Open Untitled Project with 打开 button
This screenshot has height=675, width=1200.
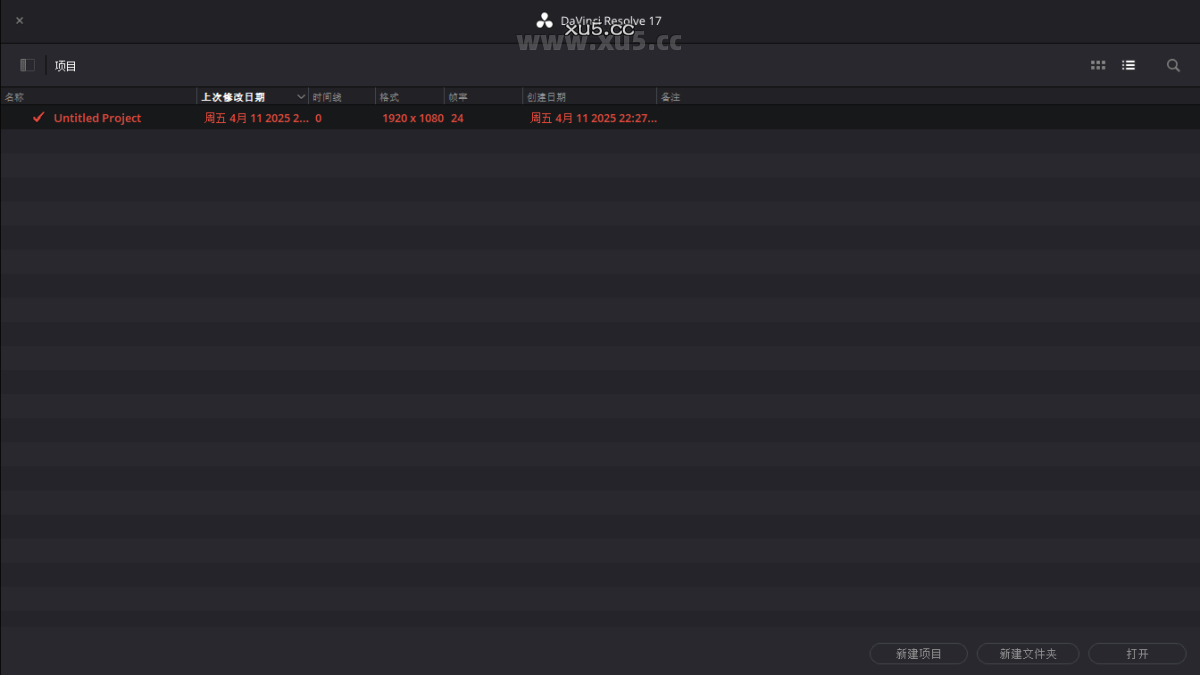click(x=1137, y=653)
